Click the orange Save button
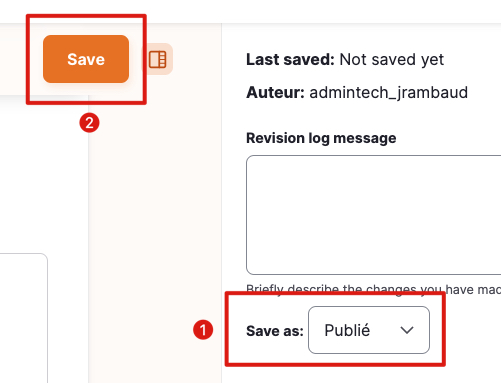Image resolution: width=501 pixels, height=383 pixels. 86,59
